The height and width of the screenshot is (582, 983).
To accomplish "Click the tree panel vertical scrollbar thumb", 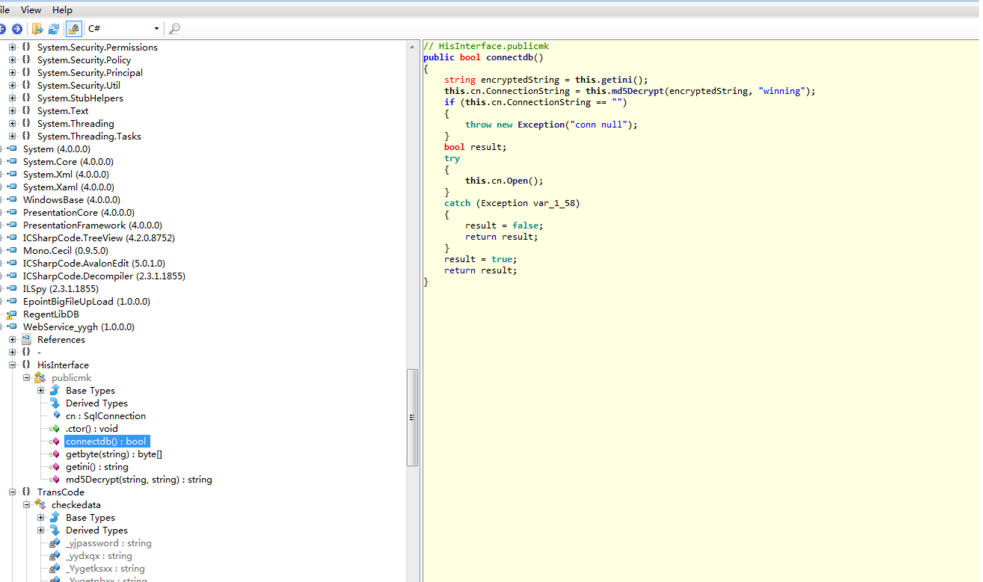I will (412, 417).
